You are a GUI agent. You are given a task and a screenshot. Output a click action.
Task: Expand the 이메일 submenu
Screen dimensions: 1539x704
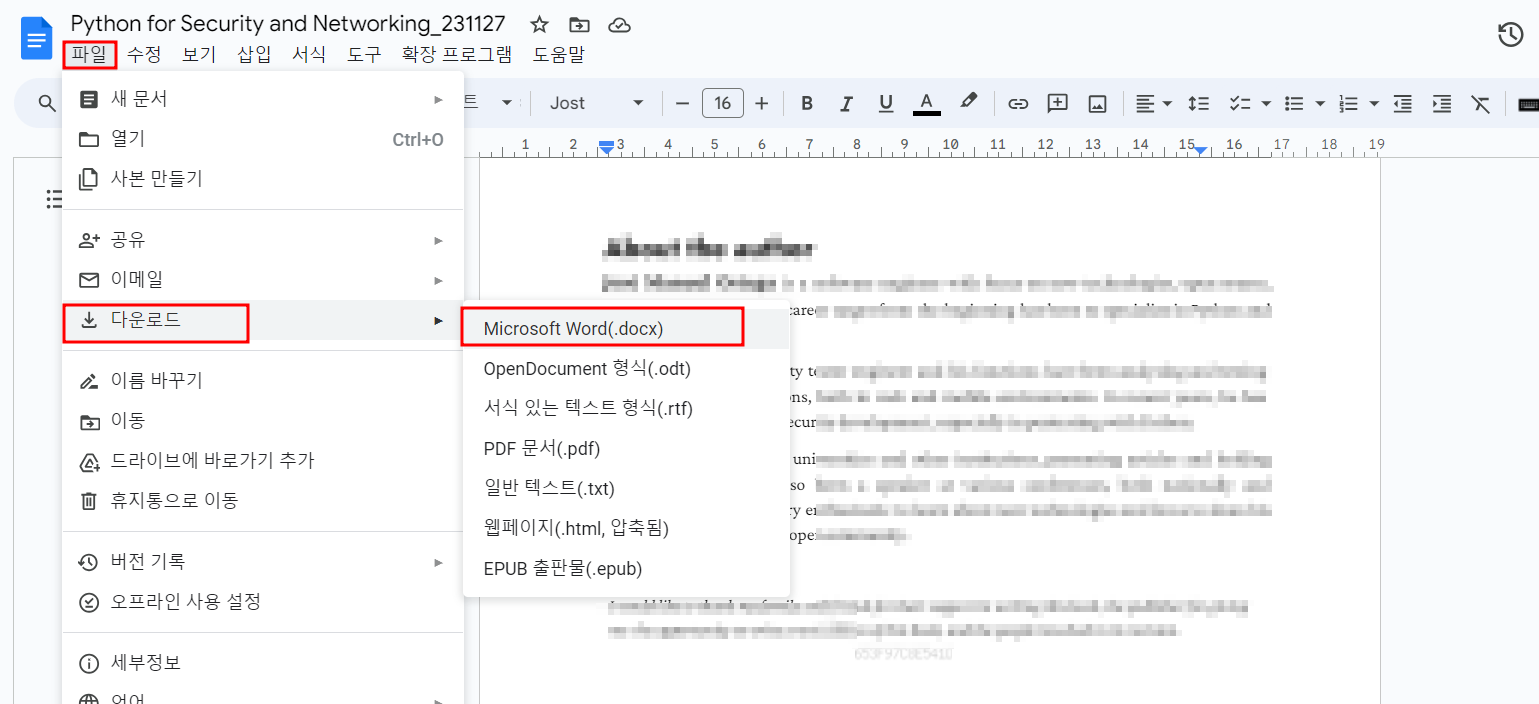[263, 280]
